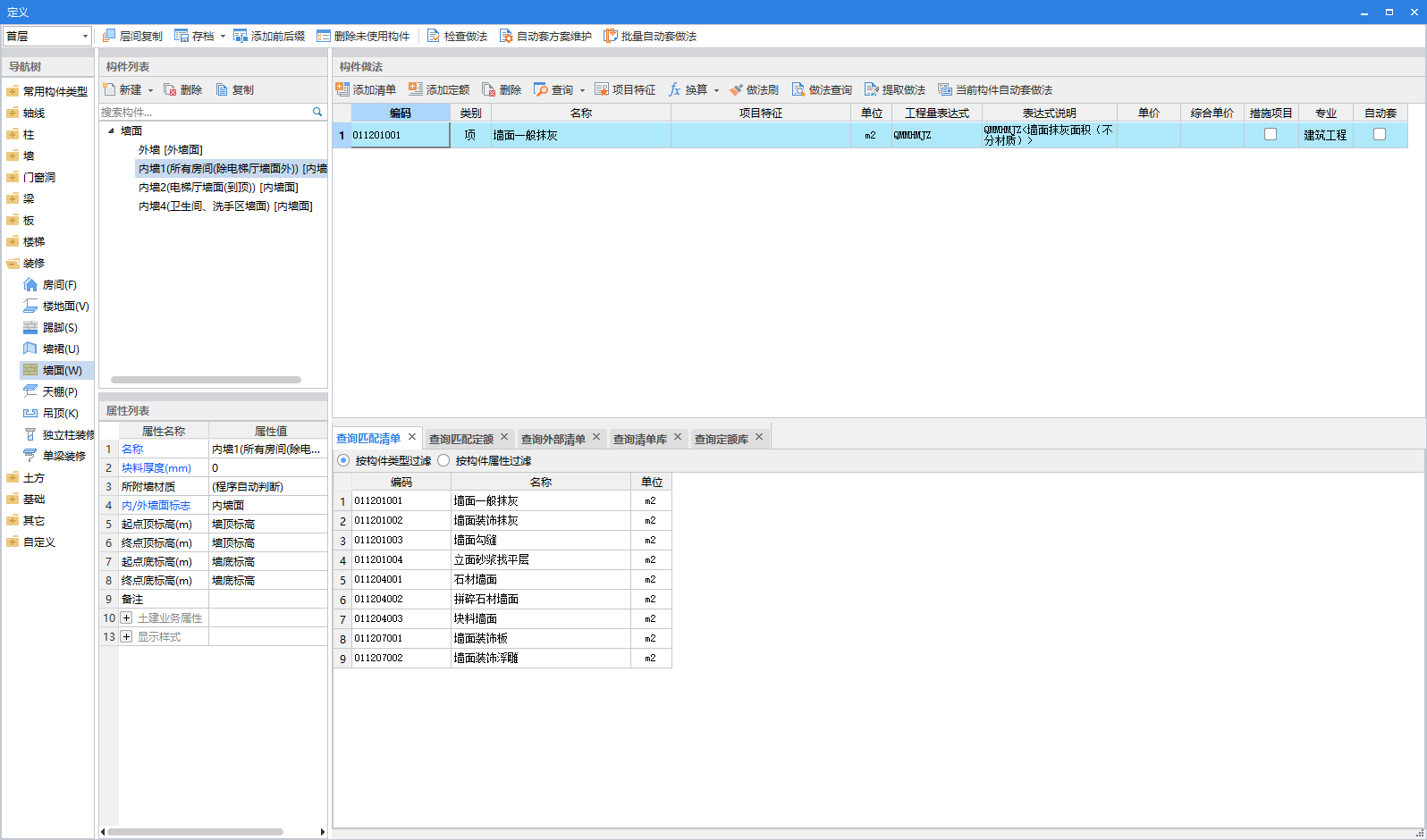Click the property list right scroll arrow
The image size is (1427, 840).
[x=323, y=832]
